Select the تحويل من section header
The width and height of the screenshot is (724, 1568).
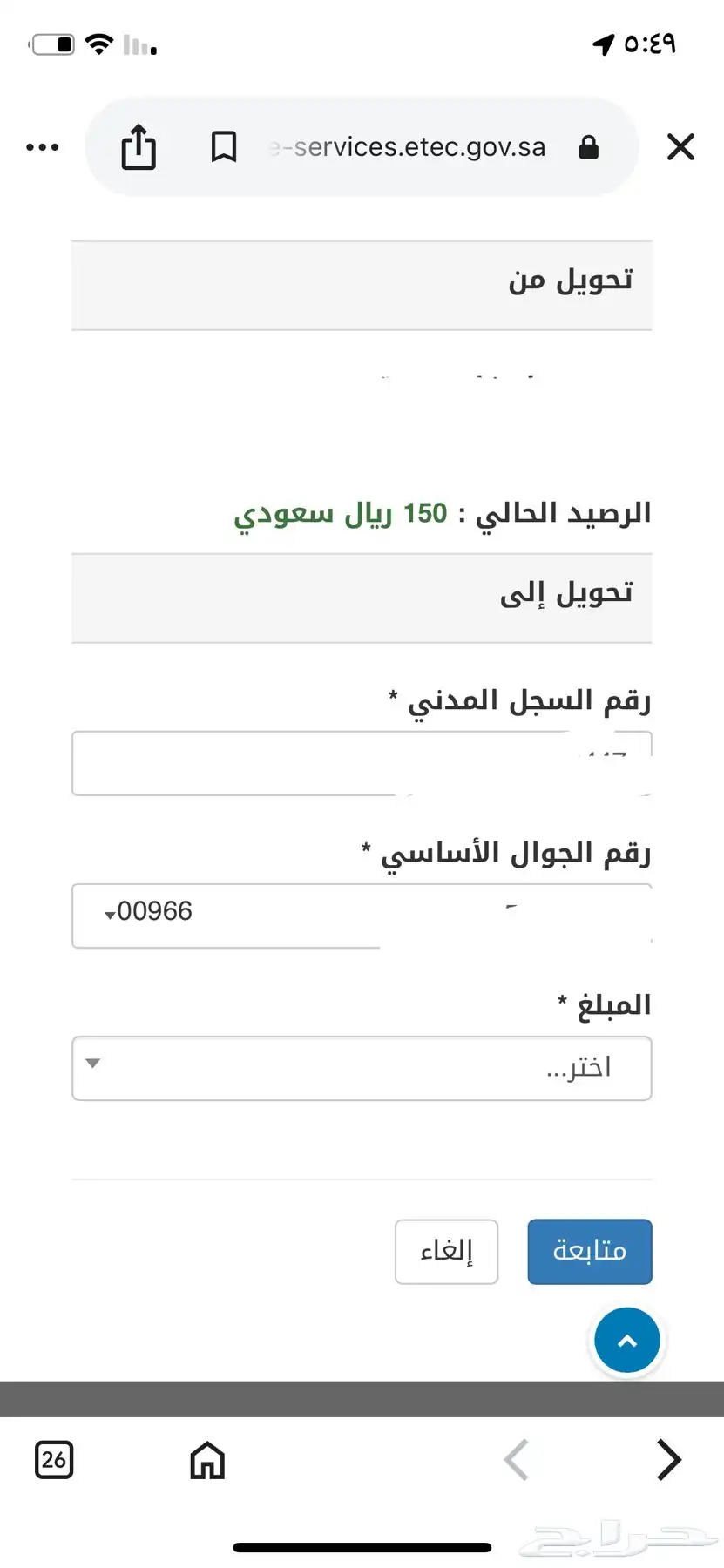click(362, 285)
